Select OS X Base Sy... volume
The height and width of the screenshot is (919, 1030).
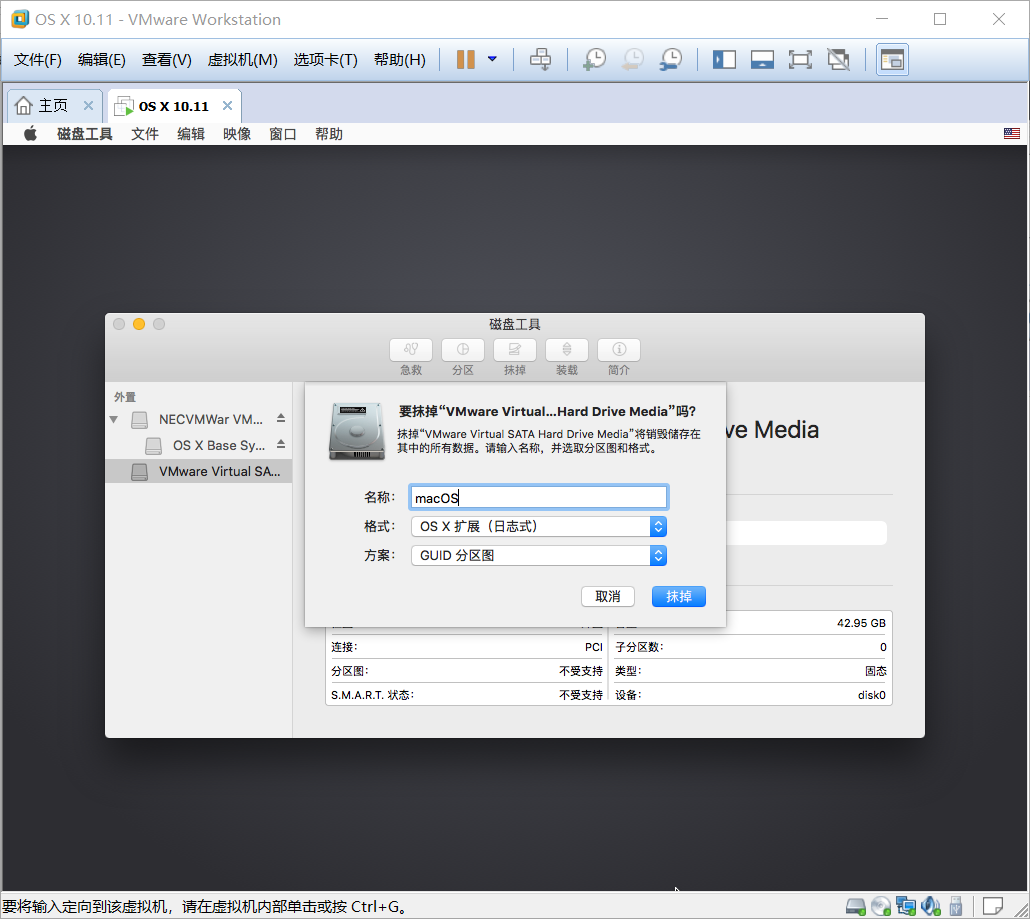click(219, 445)
